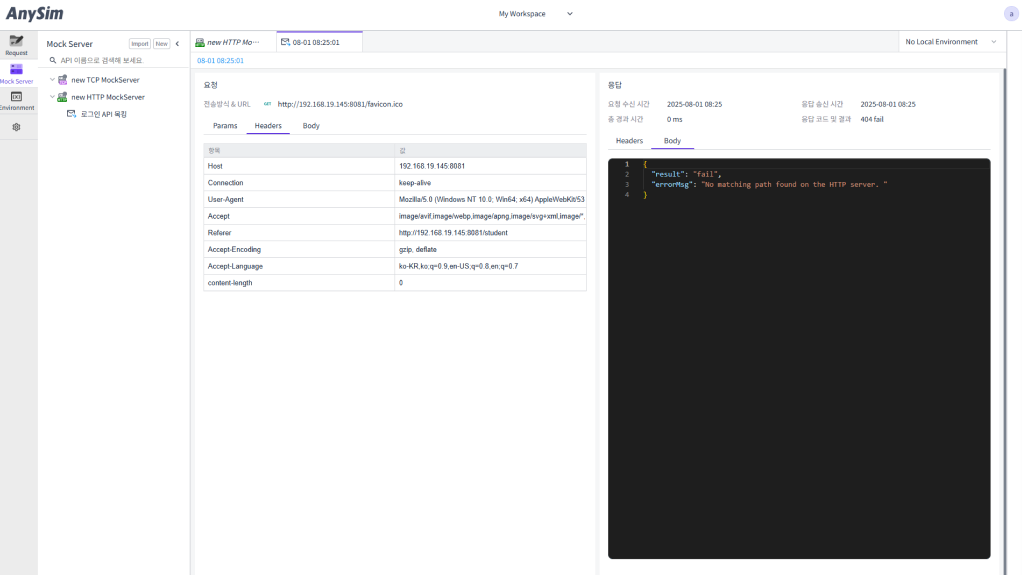Open the My Workspace dropdown
The image size is (1022, 575).
[x=536, y=14]
